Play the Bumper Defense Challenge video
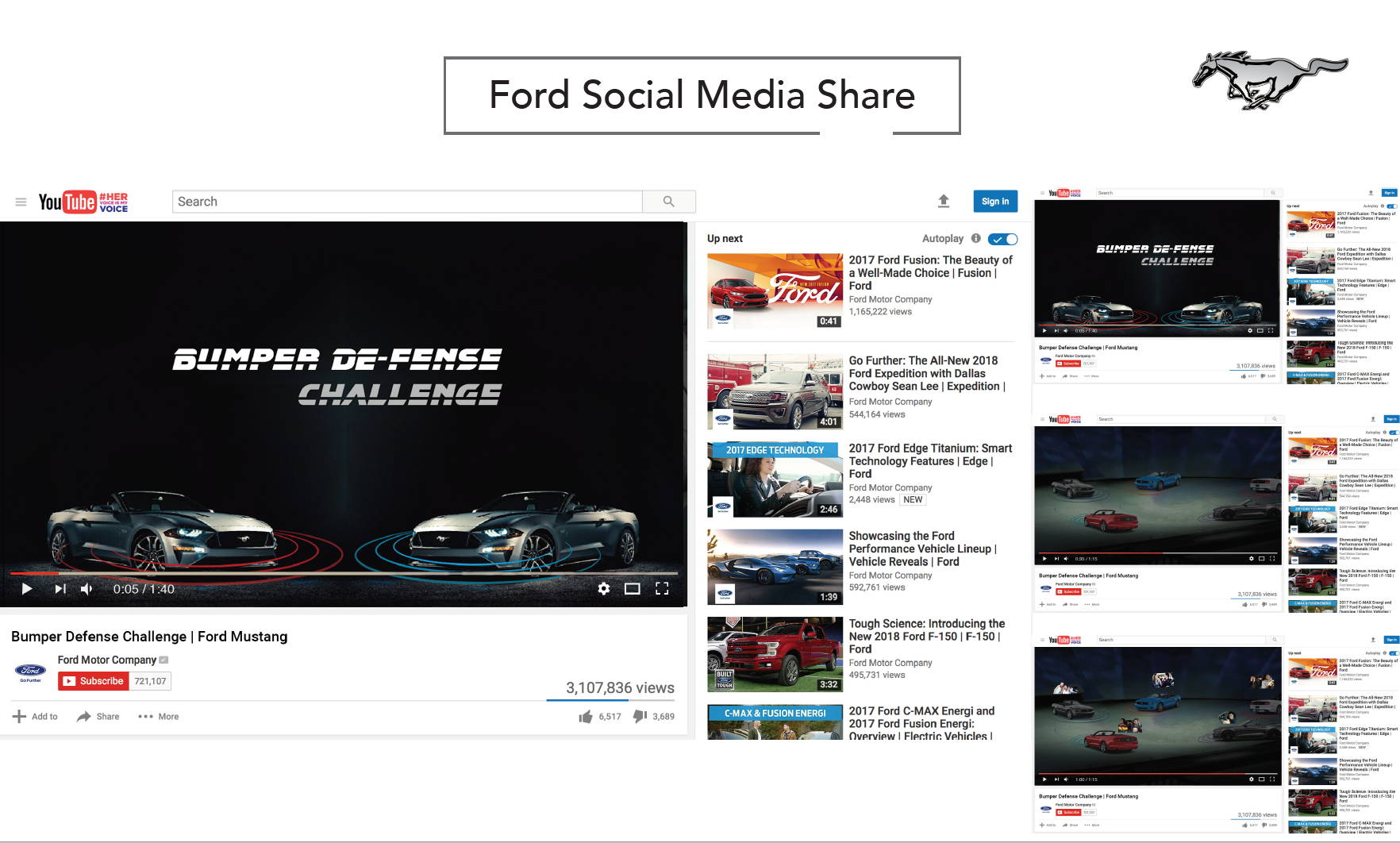Screen dimensions: 1400x843 tap(27, 589)
